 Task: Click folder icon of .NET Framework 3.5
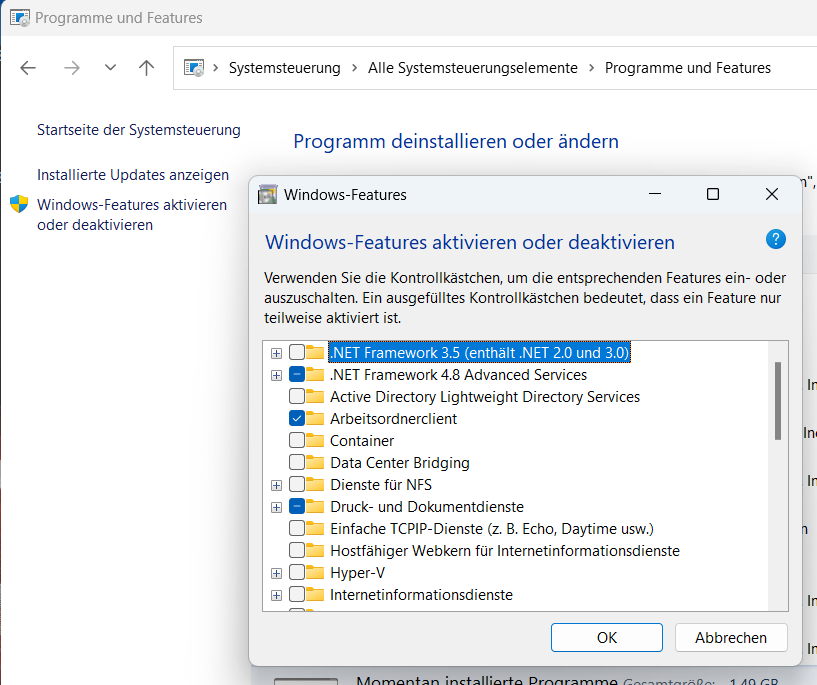coord(315,352)
